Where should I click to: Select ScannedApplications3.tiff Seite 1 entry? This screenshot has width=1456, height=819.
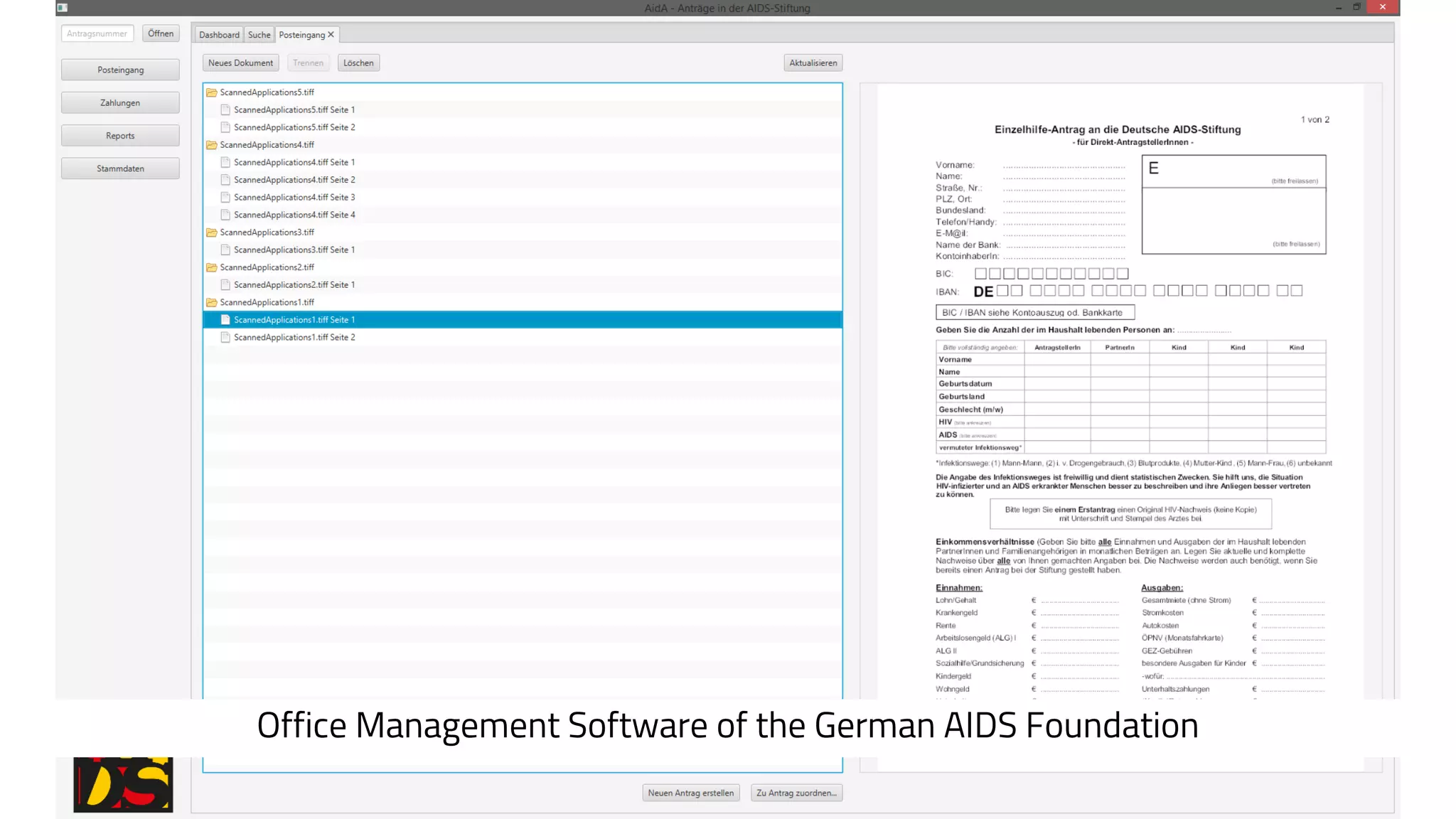294,250
